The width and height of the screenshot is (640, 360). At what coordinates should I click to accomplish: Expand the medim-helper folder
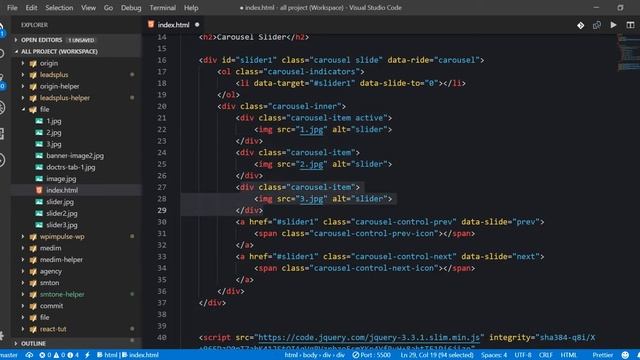pos(61,260)
